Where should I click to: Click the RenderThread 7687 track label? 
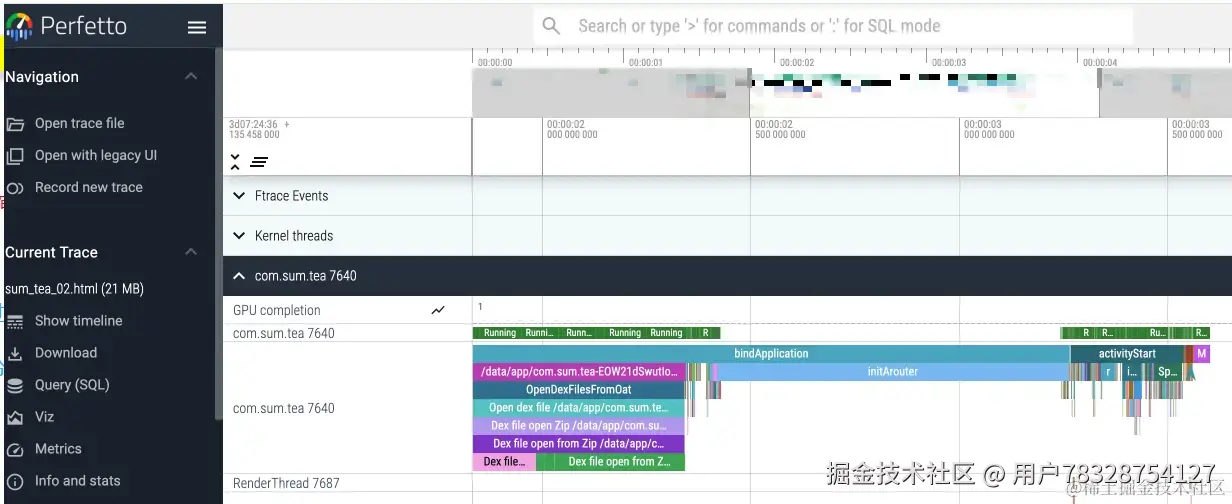pos(286,484)
